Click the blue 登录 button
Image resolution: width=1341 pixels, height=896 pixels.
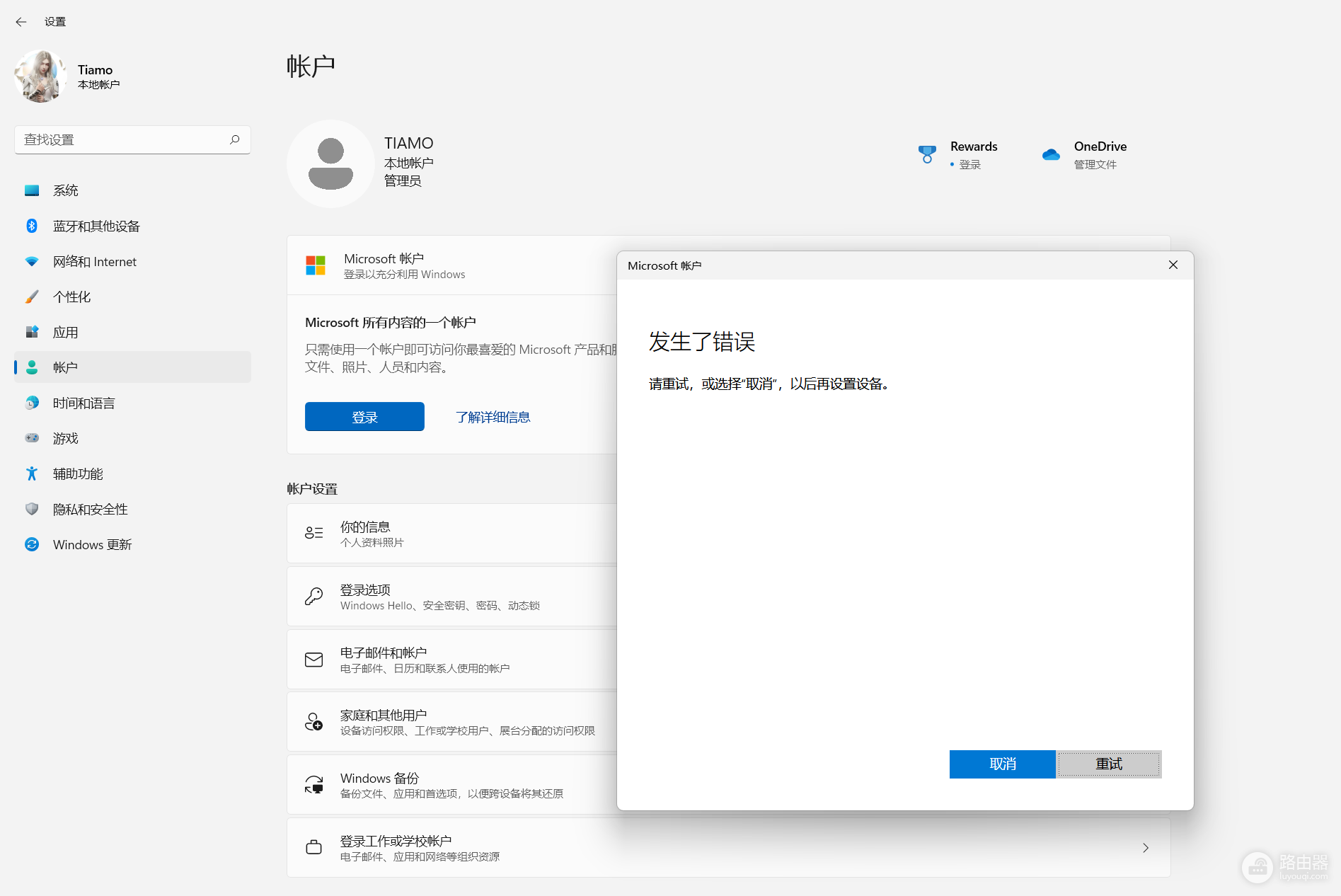(364, 417)
